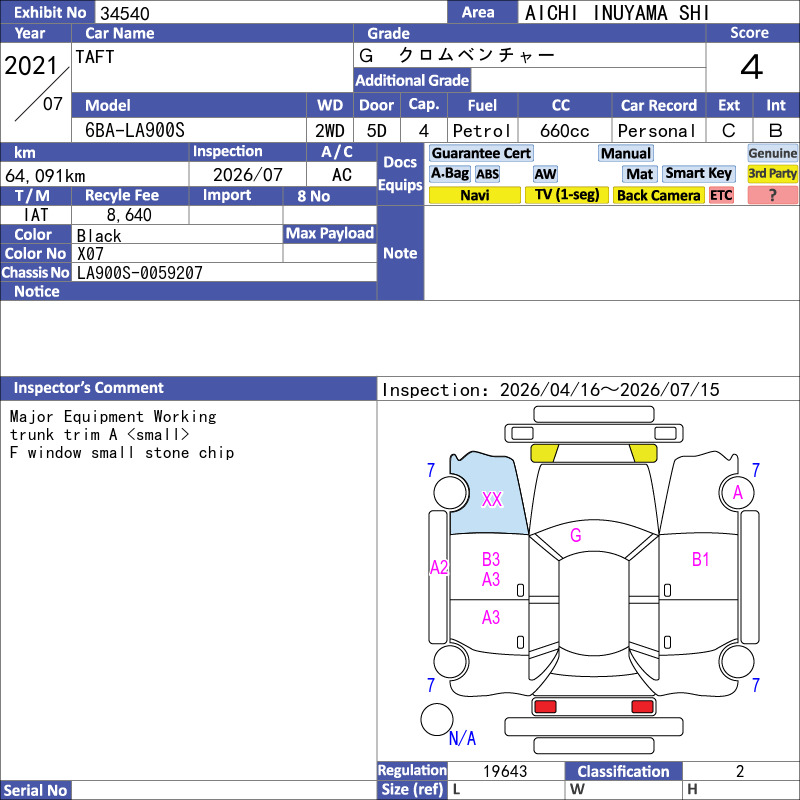Image resolution: width=800 pixels, height=800 pixels.
Task: Click the AW equipment badge
Action: (x=545, y=174)
